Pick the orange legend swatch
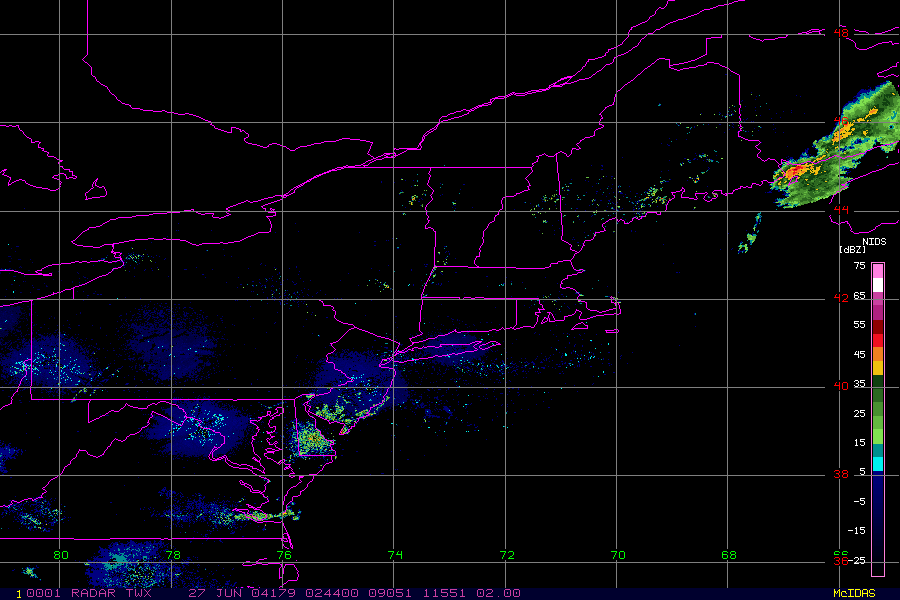 click(878, 354)
